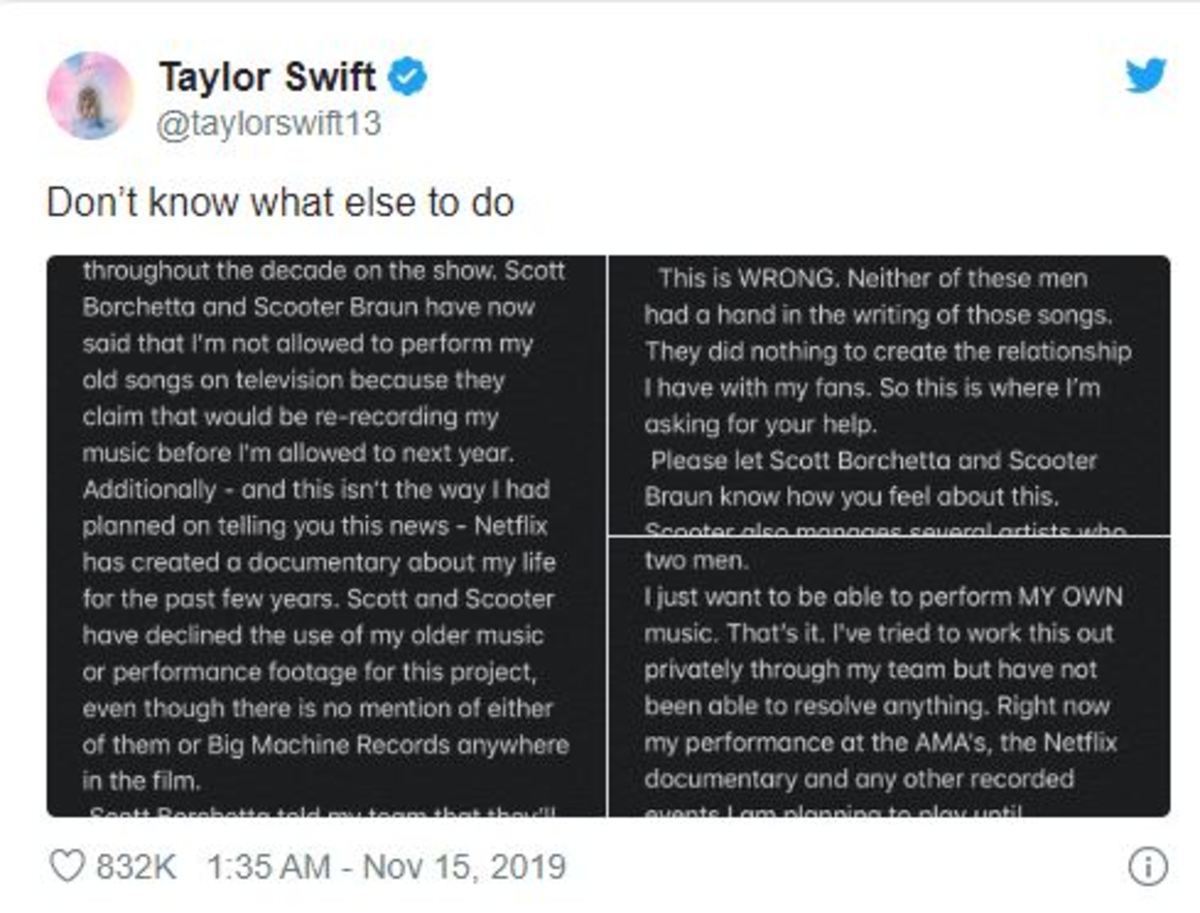Image resolution: width=1200 pixels, height=913 pixels.
Task: Click the blue verified badge
Action: click(x=408, y=76)
